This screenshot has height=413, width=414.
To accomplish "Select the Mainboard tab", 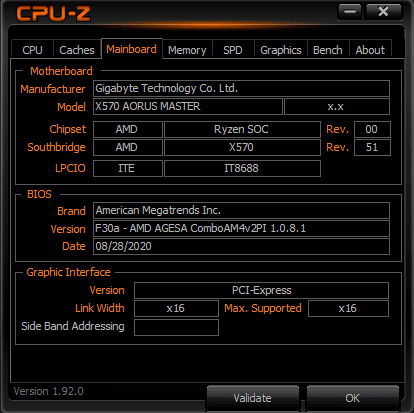I will [132, 49].
